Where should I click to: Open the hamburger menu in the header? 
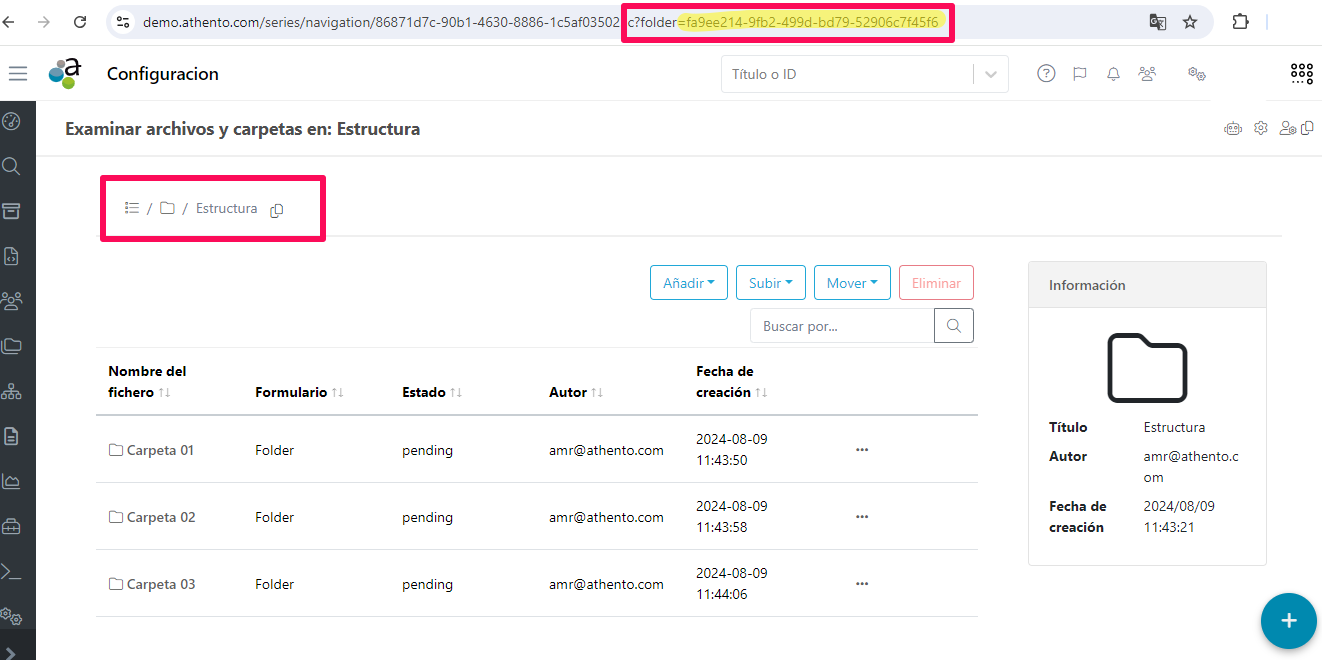tap(17, 73)
